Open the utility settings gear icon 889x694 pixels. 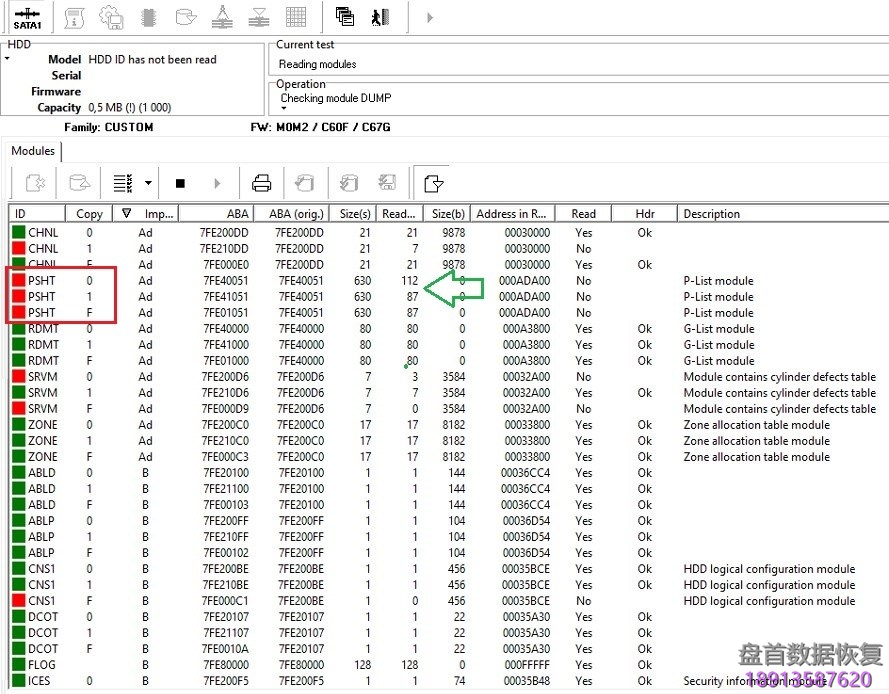(111, 17)
